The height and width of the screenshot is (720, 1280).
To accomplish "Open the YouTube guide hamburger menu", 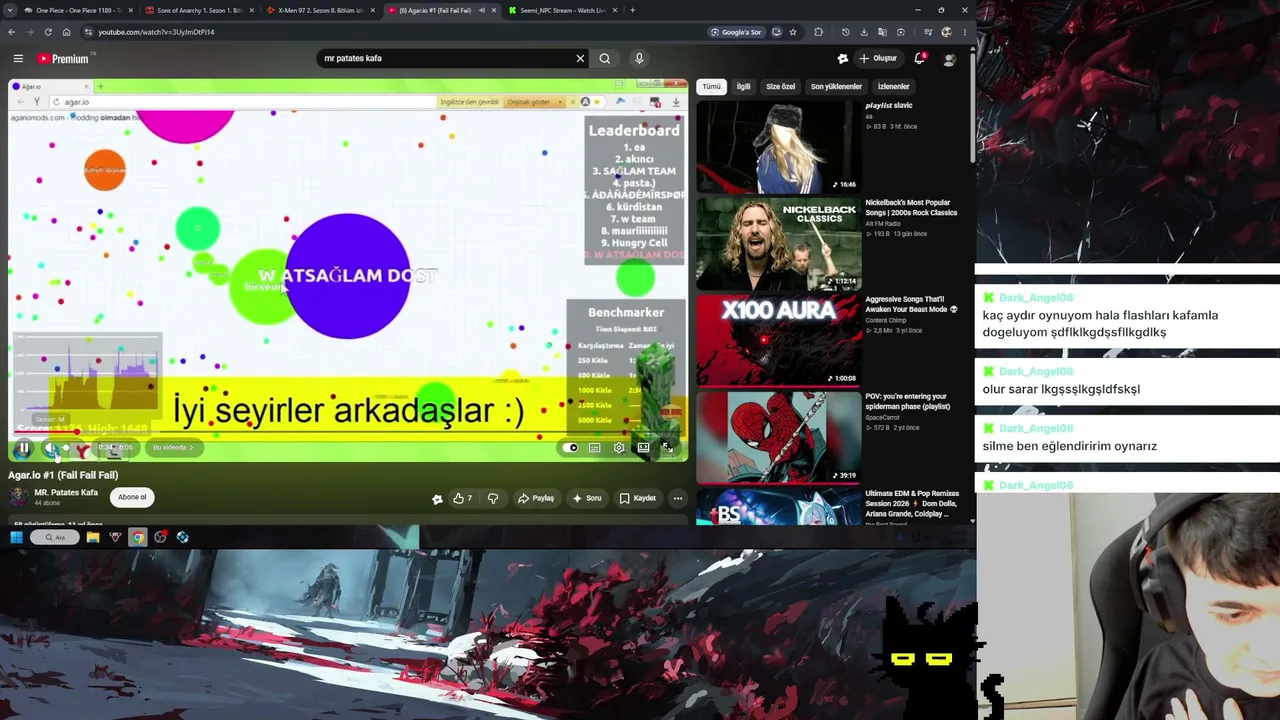I will 18,59.
